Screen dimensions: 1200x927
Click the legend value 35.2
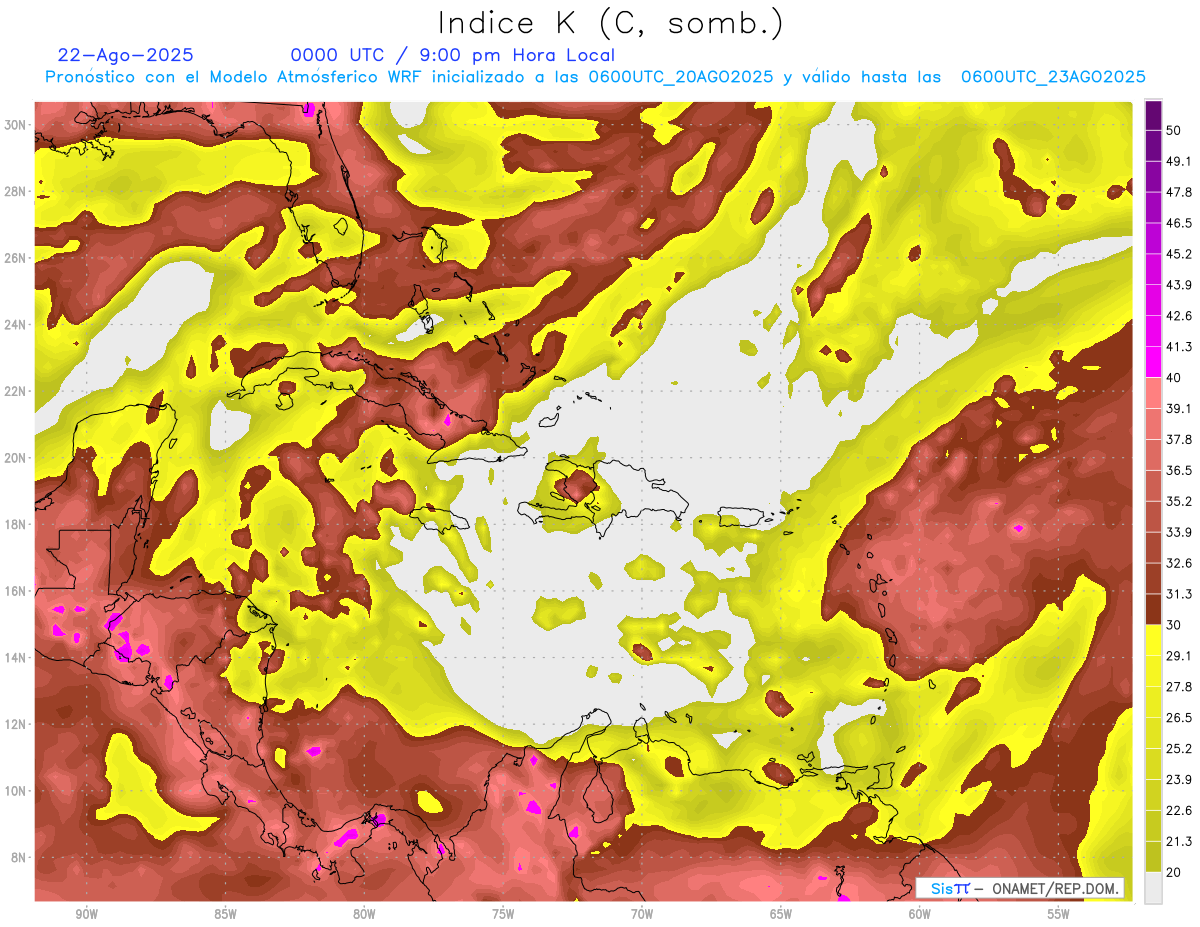[x=1179, y=501]
